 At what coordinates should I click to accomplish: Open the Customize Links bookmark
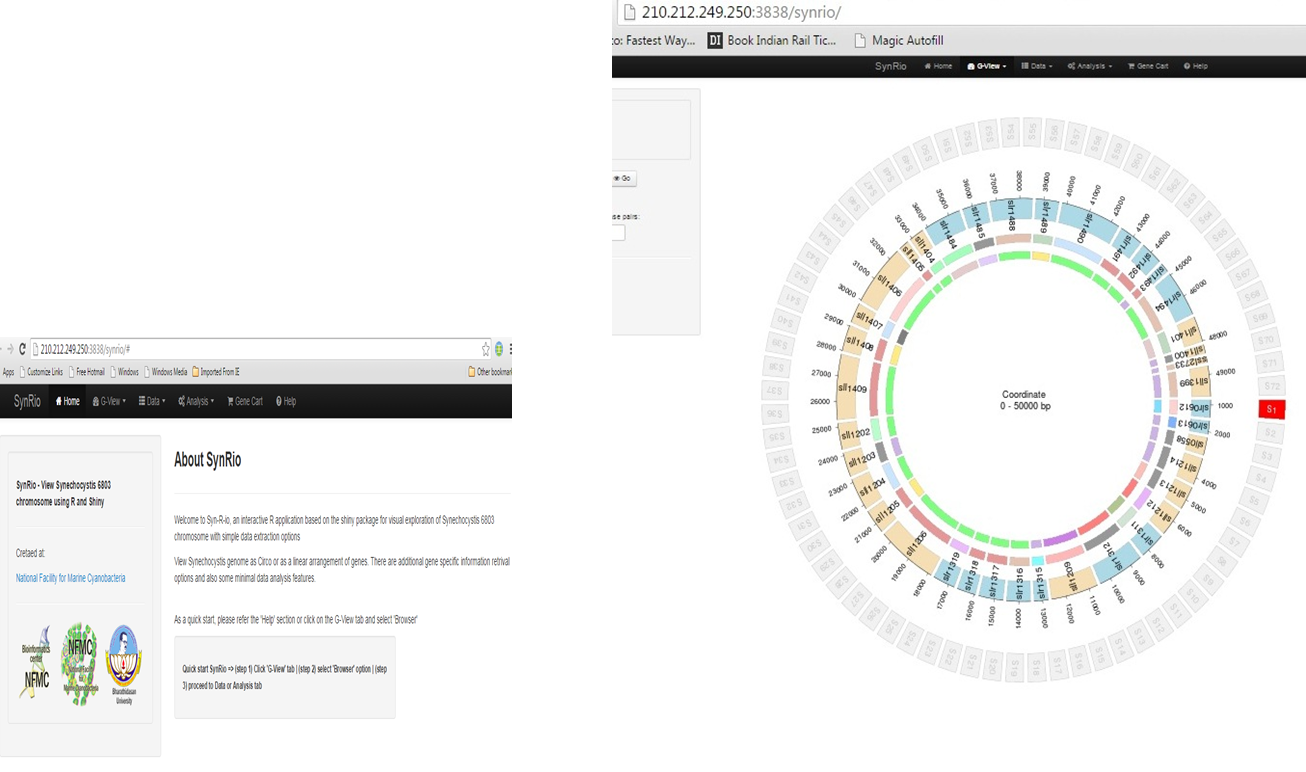[41, 372]
